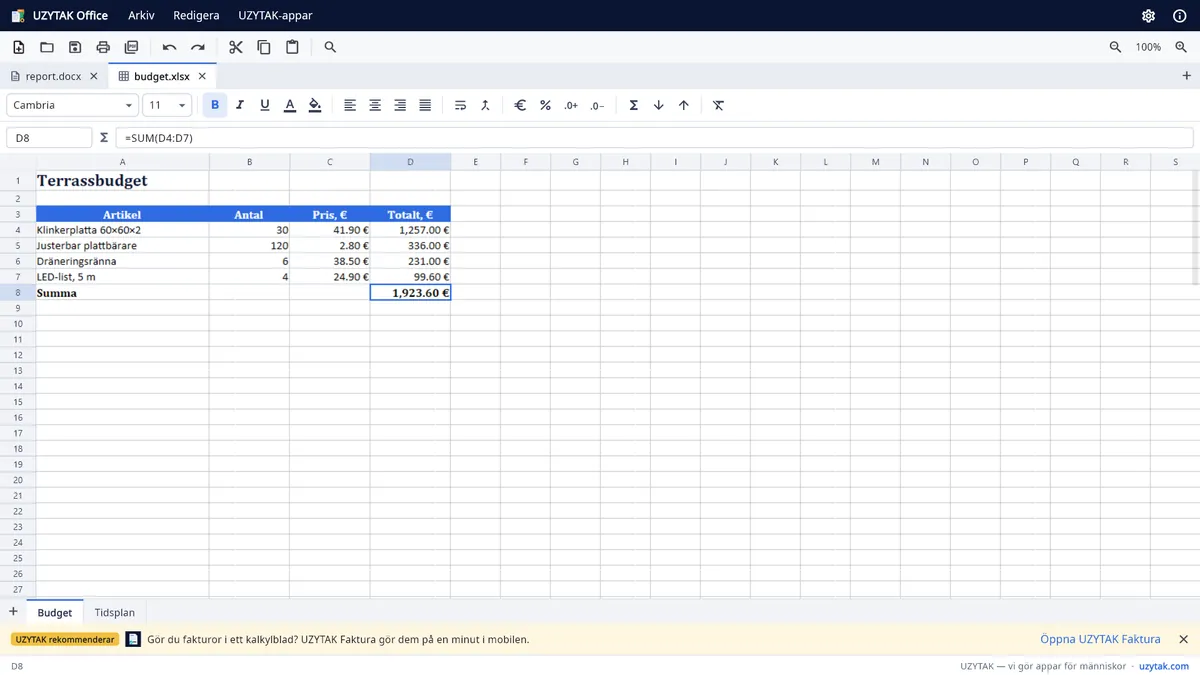Save the budget.xlsx file
The width and height of the screenshot is (1200, 675).
pos(75,47)
